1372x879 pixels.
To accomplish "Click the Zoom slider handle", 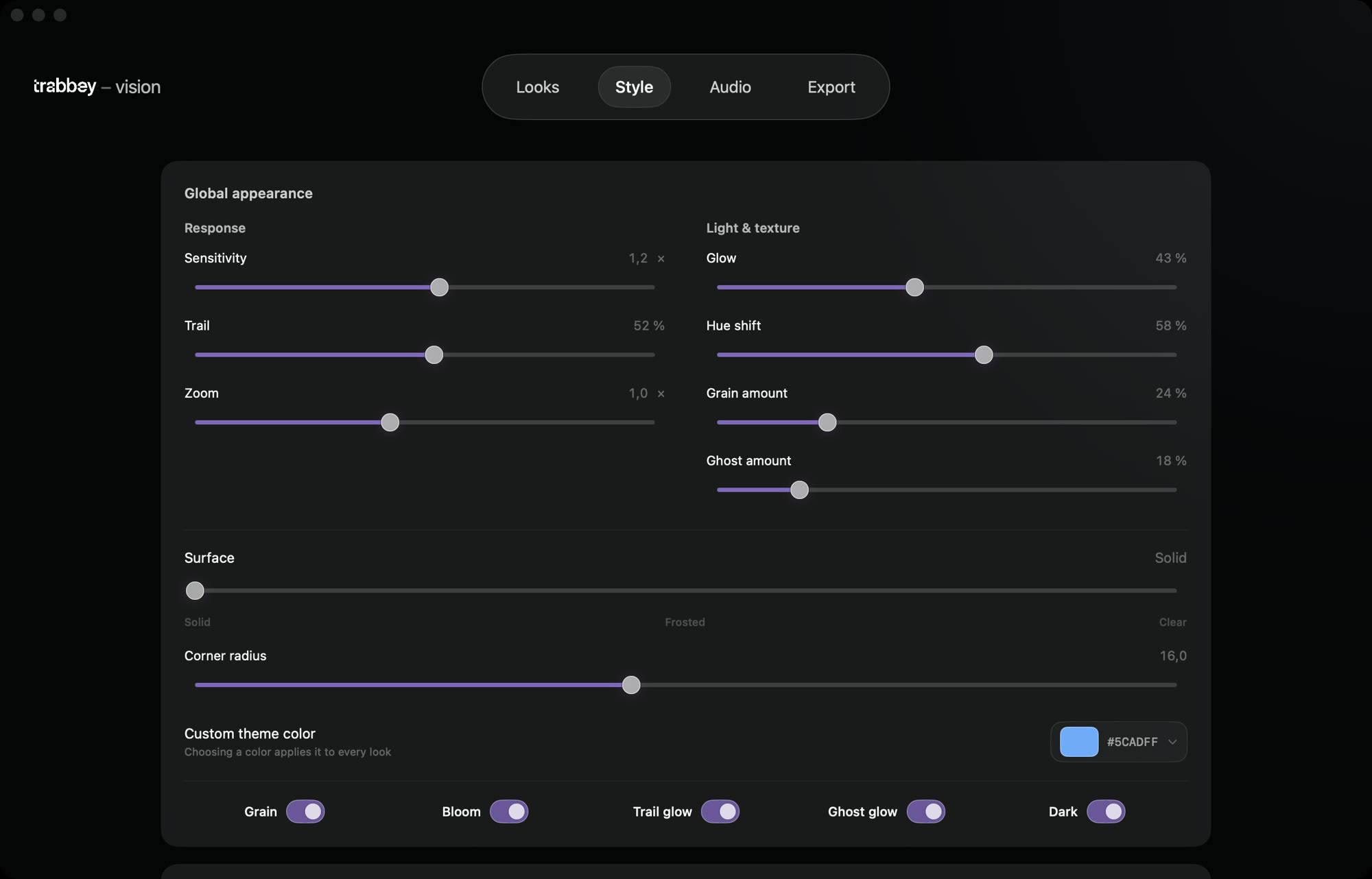I will (x=390, y=422).
